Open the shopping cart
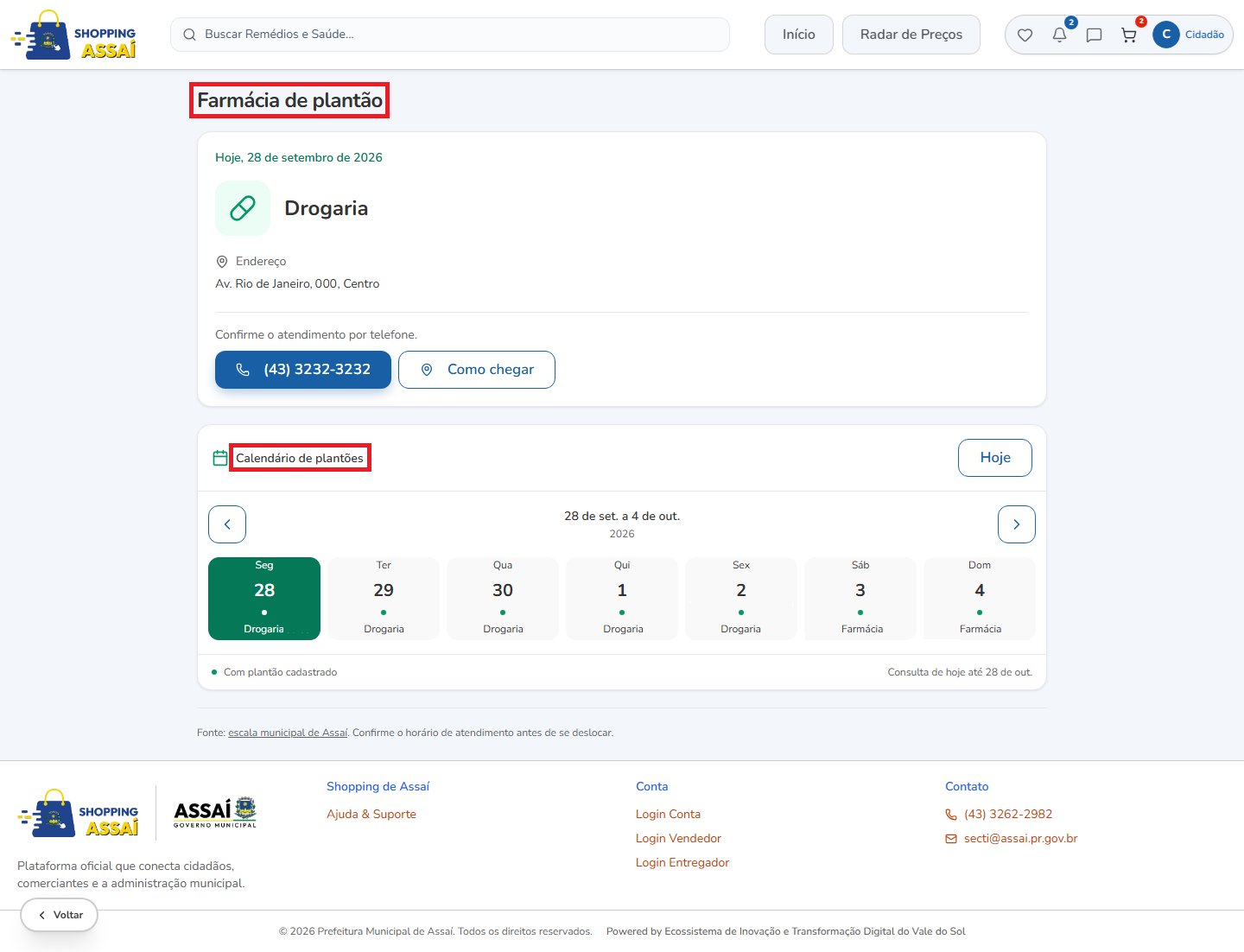The width and height of the screenshot is (1244, 952). click(x=1129, y=35)
